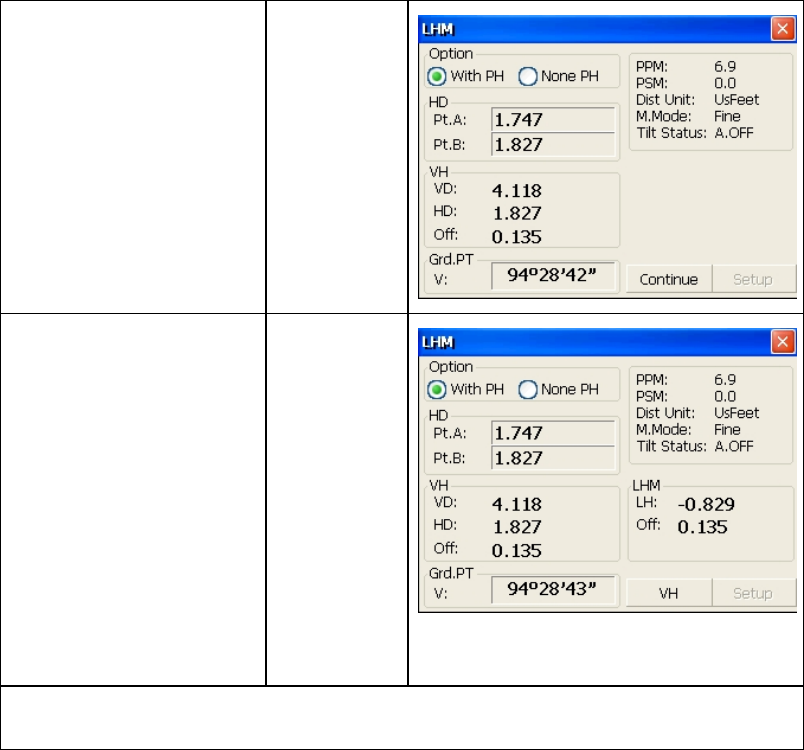804x750 pixels.
Task: Close the lower LHM window
Action: [782, 341]
